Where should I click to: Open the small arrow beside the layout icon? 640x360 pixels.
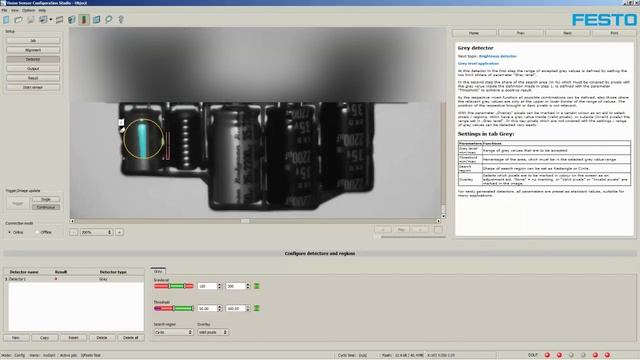coord(51,20)
